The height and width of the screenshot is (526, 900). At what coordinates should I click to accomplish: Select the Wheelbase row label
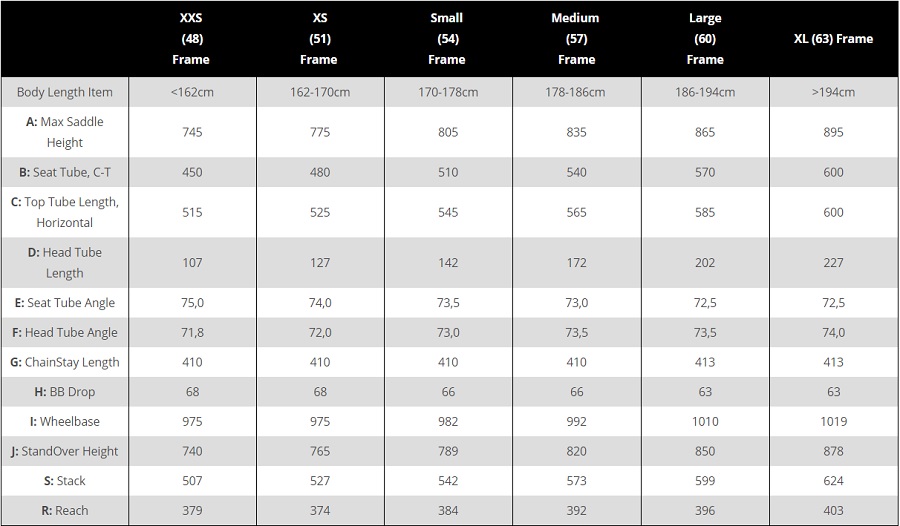[x=64, y=421]
